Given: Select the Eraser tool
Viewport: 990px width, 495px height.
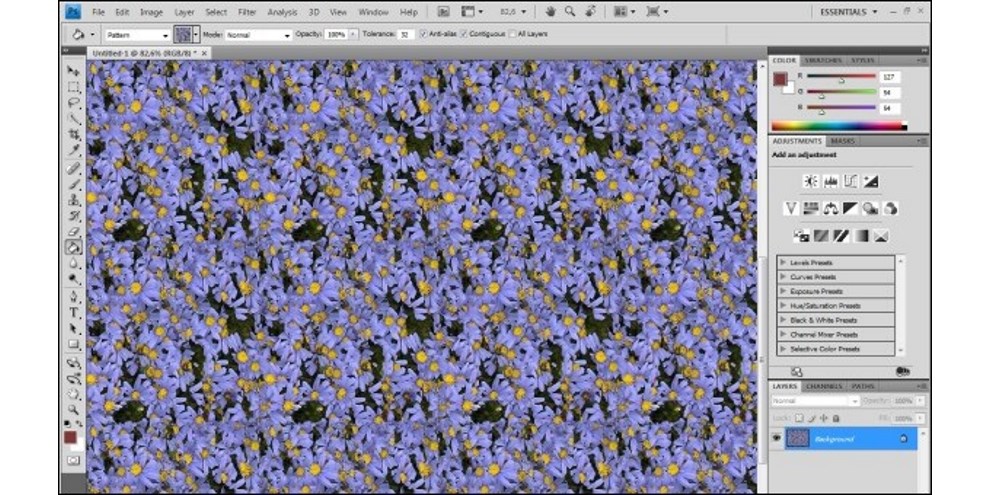Looking at the screenshot, I should (x=74, y=232).
